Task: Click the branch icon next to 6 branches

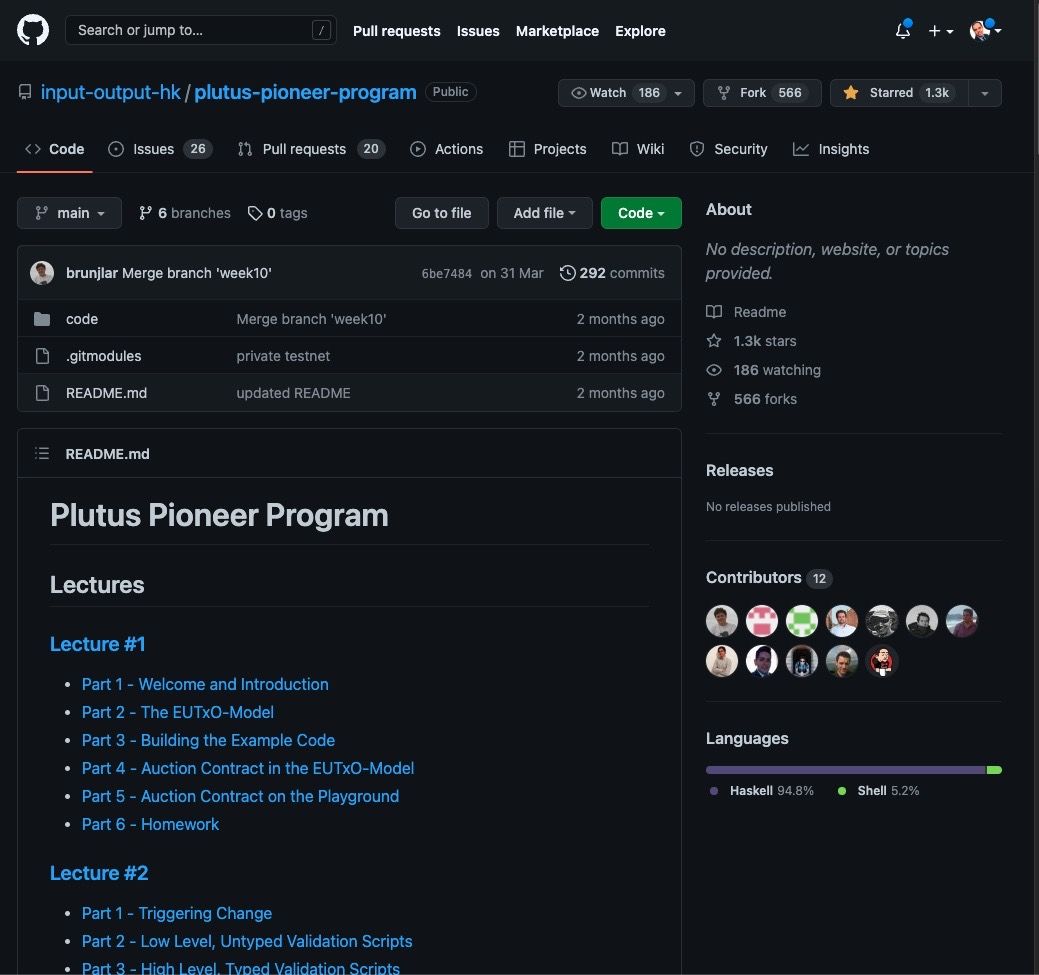Action: [x=145, y=213]
